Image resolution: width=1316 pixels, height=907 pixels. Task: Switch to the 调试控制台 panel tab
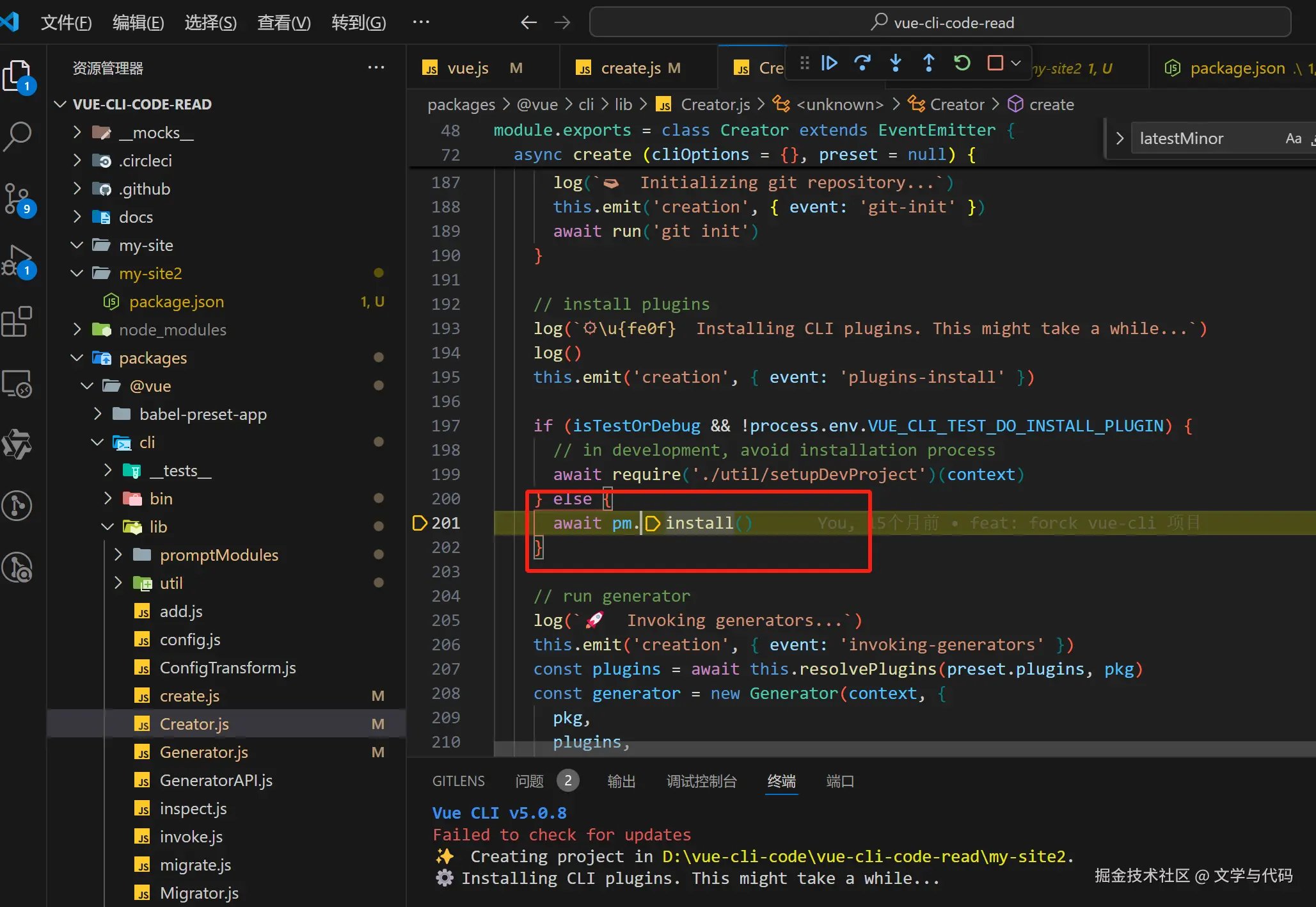click(701, 781)
